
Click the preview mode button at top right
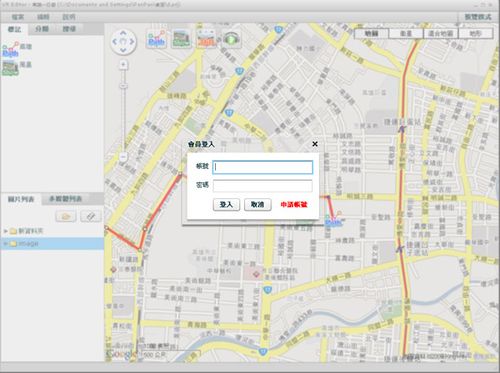point(478,17)
